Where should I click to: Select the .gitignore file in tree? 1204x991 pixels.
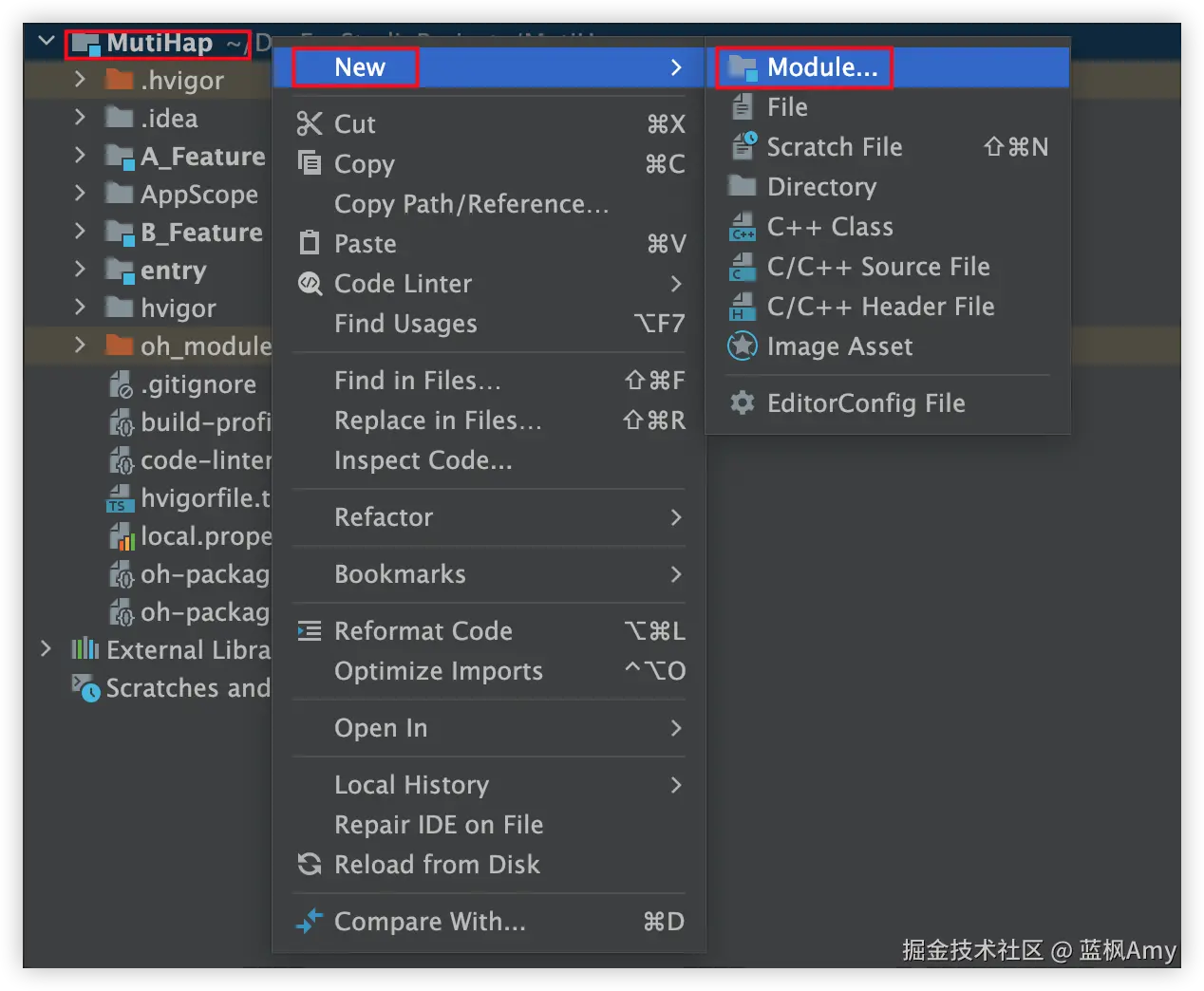point(198,384)
